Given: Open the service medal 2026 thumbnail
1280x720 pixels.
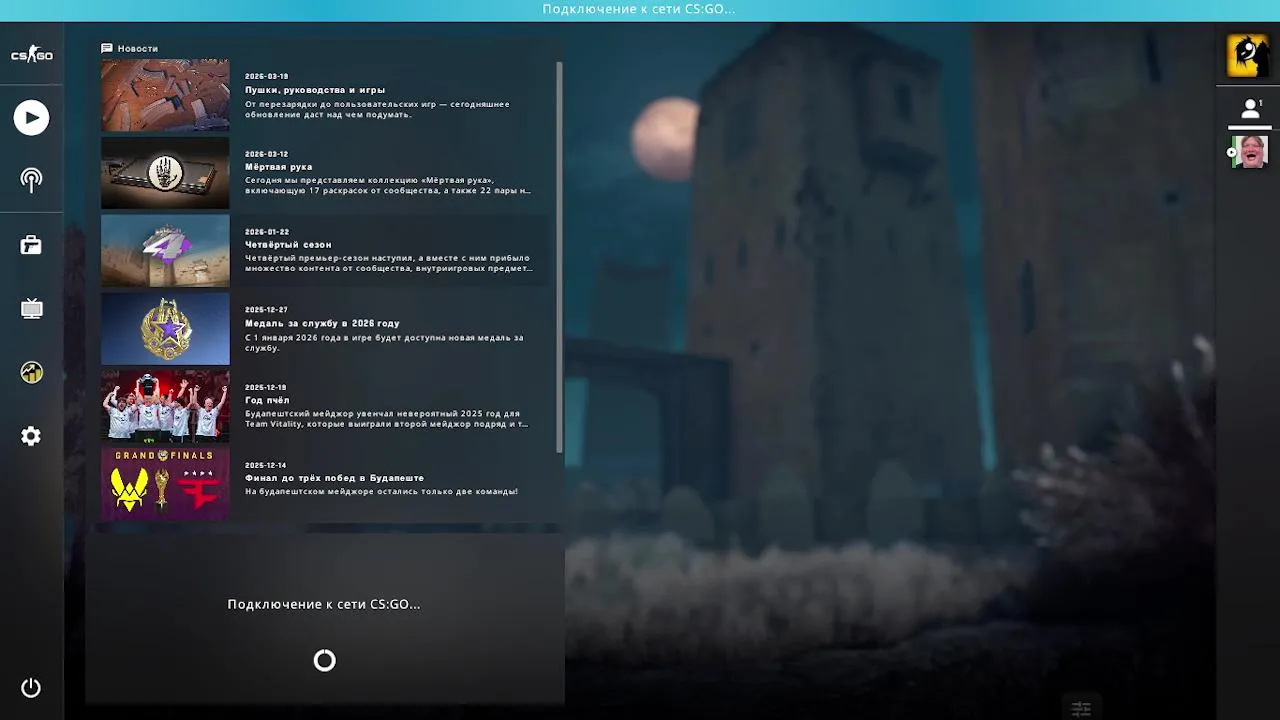Looking at the screenshot, I should 165,329.
